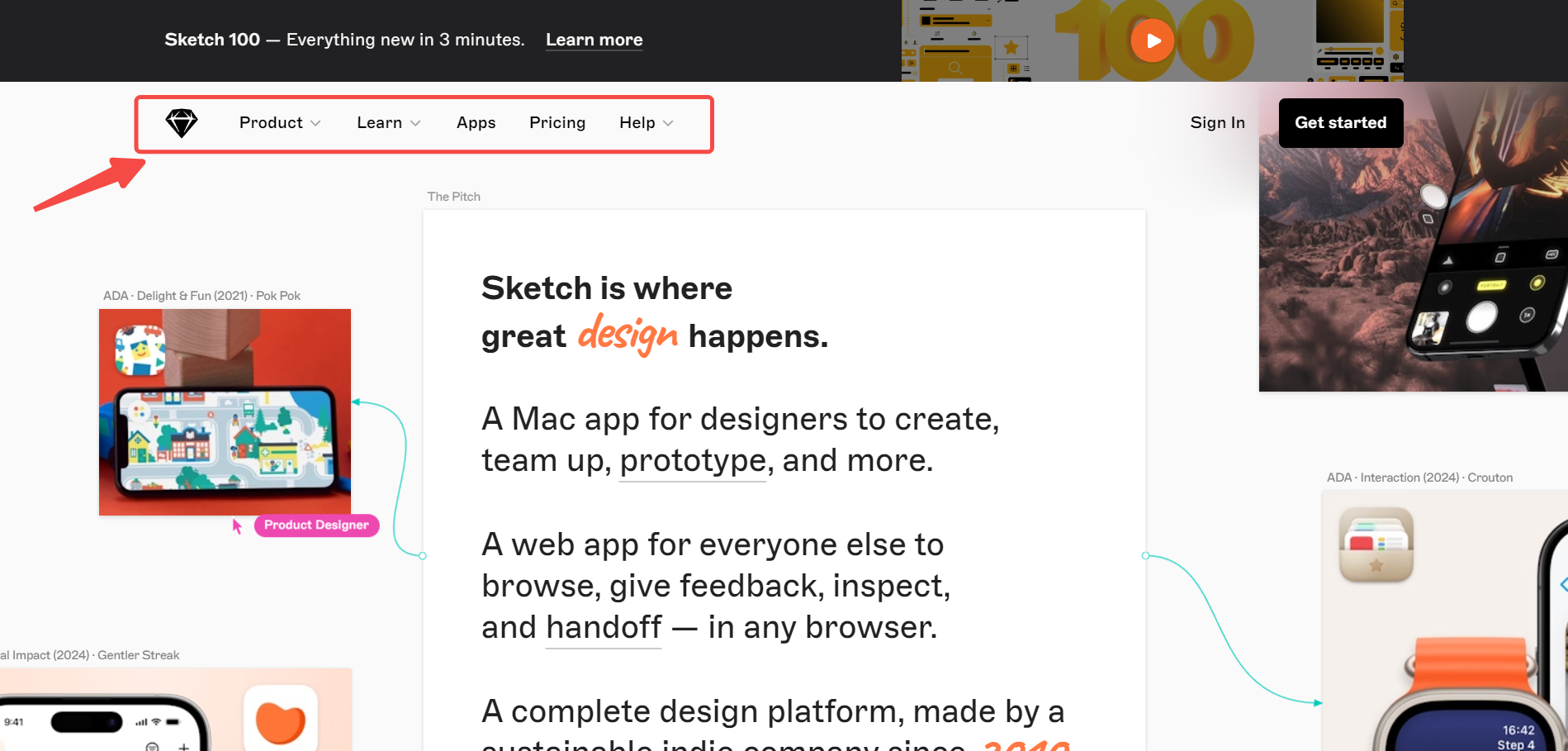Open the Pricing page
This screenshot has width=1568, height=751.
(x=557, y=122)
